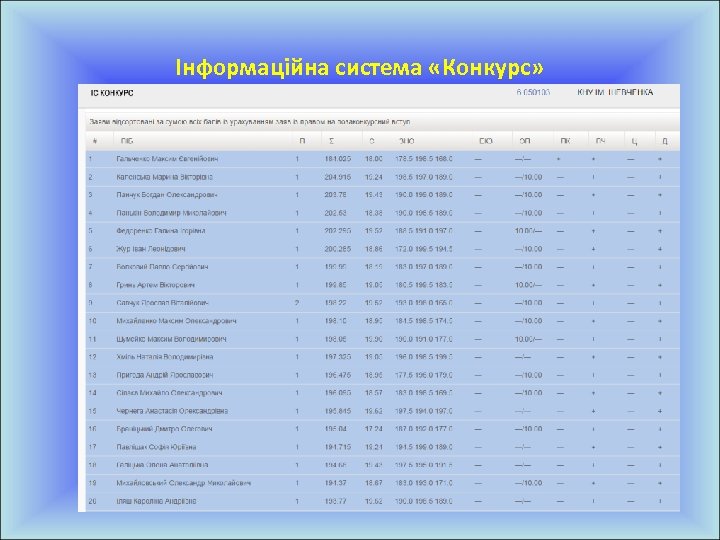Image resolution: width=720 pixels, height=540 pixels.
Task: Select applicant Павліщак Софія Юріївна
Action: coord(156,447)
